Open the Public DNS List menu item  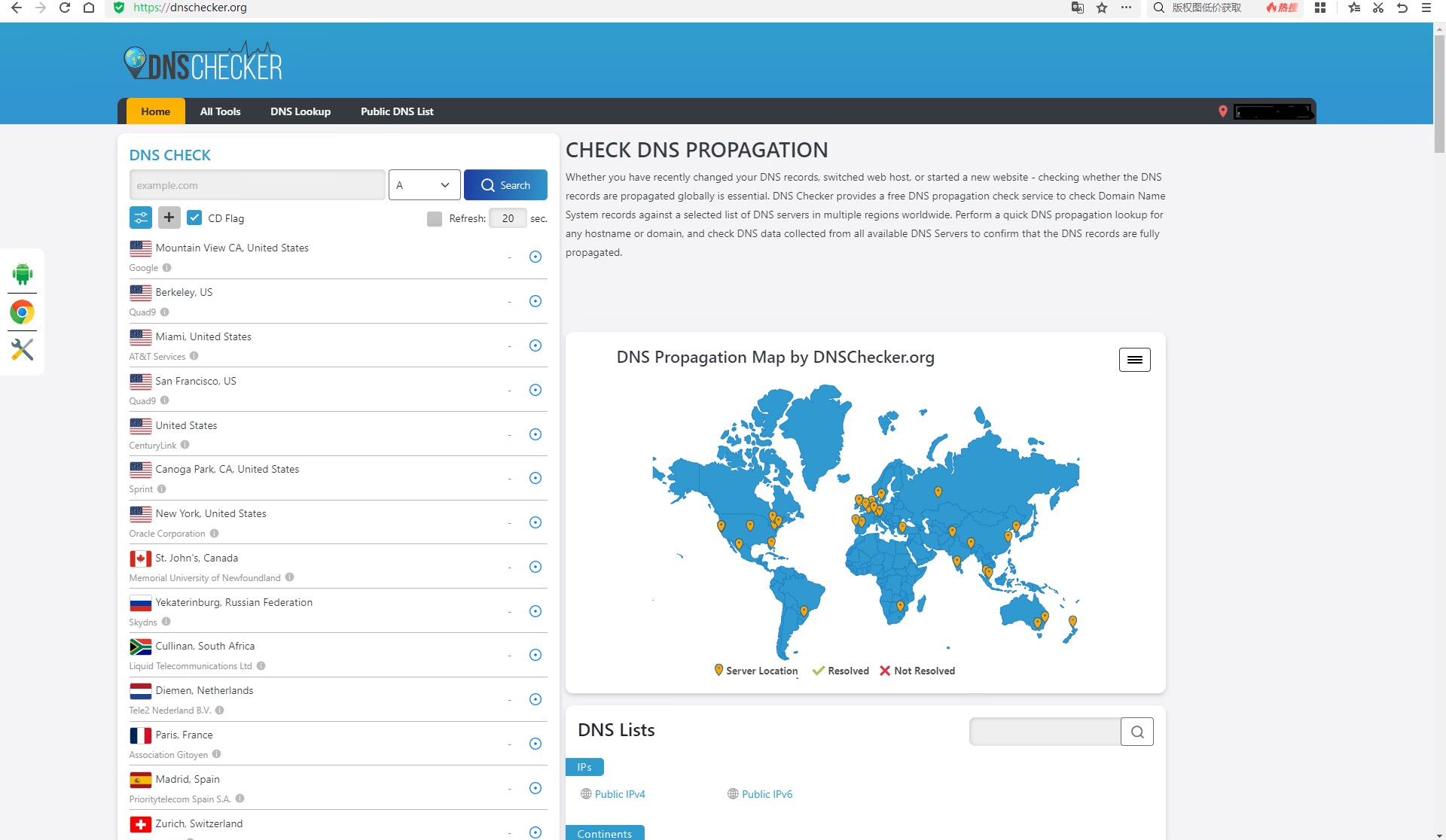click(x=397, y=111)
